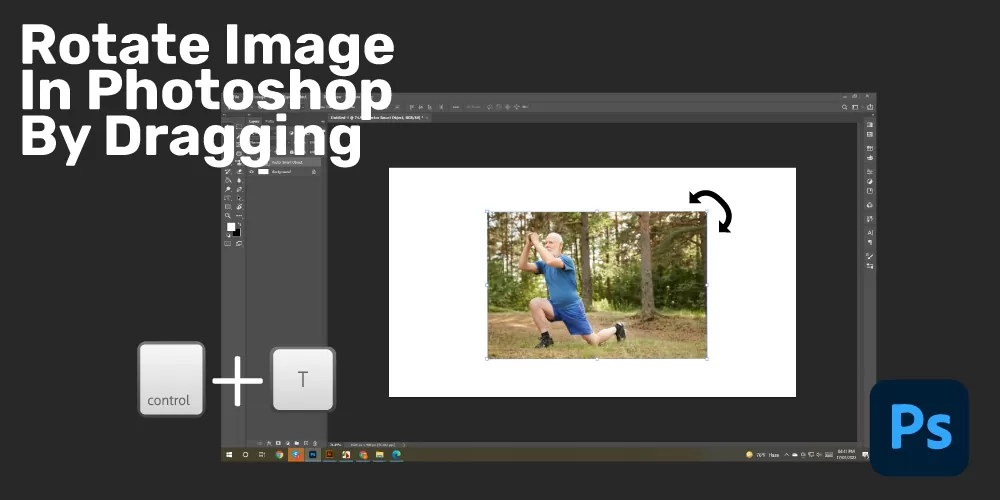Switch to the Layers tab
This screenshot has height=500, width=1000.
[x=254, y=121]
